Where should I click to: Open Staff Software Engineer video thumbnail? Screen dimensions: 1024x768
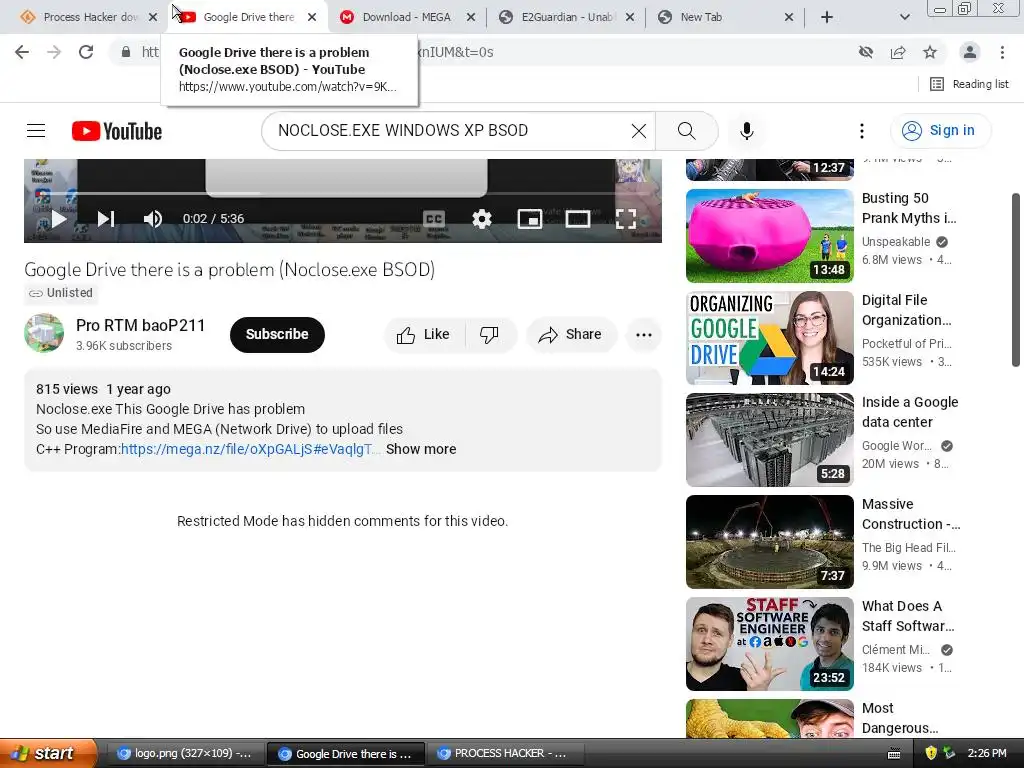click(x=770, y=643)
